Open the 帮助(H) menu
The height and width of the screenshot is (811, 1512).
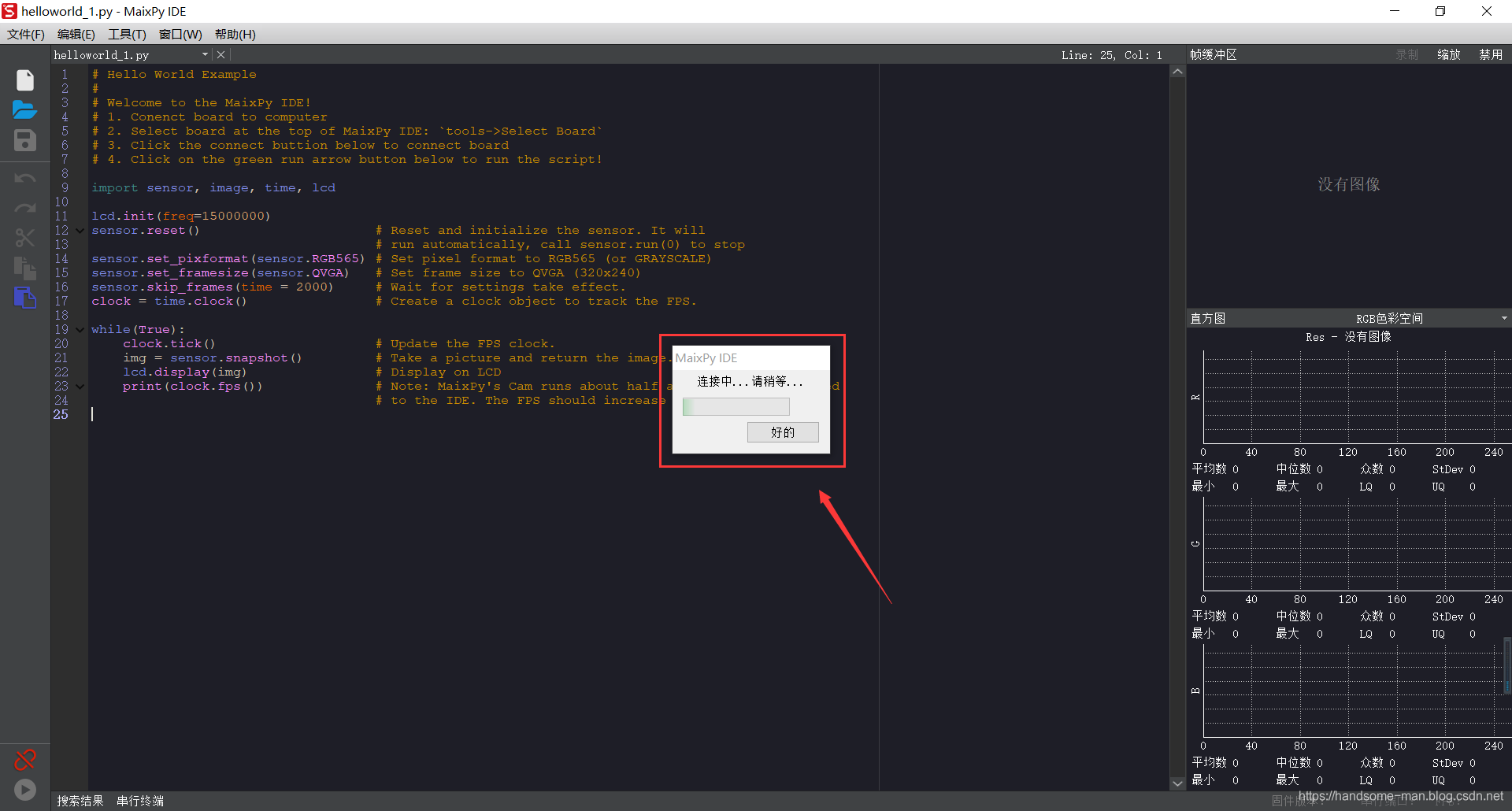click(235, 34)
